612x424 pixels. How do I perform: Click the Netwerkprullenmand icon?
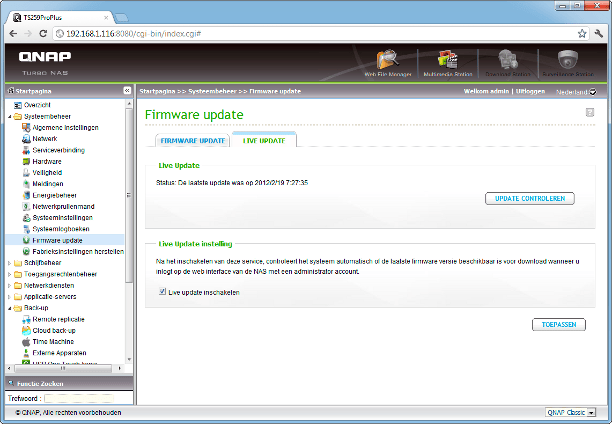click(x=26, y=207)
